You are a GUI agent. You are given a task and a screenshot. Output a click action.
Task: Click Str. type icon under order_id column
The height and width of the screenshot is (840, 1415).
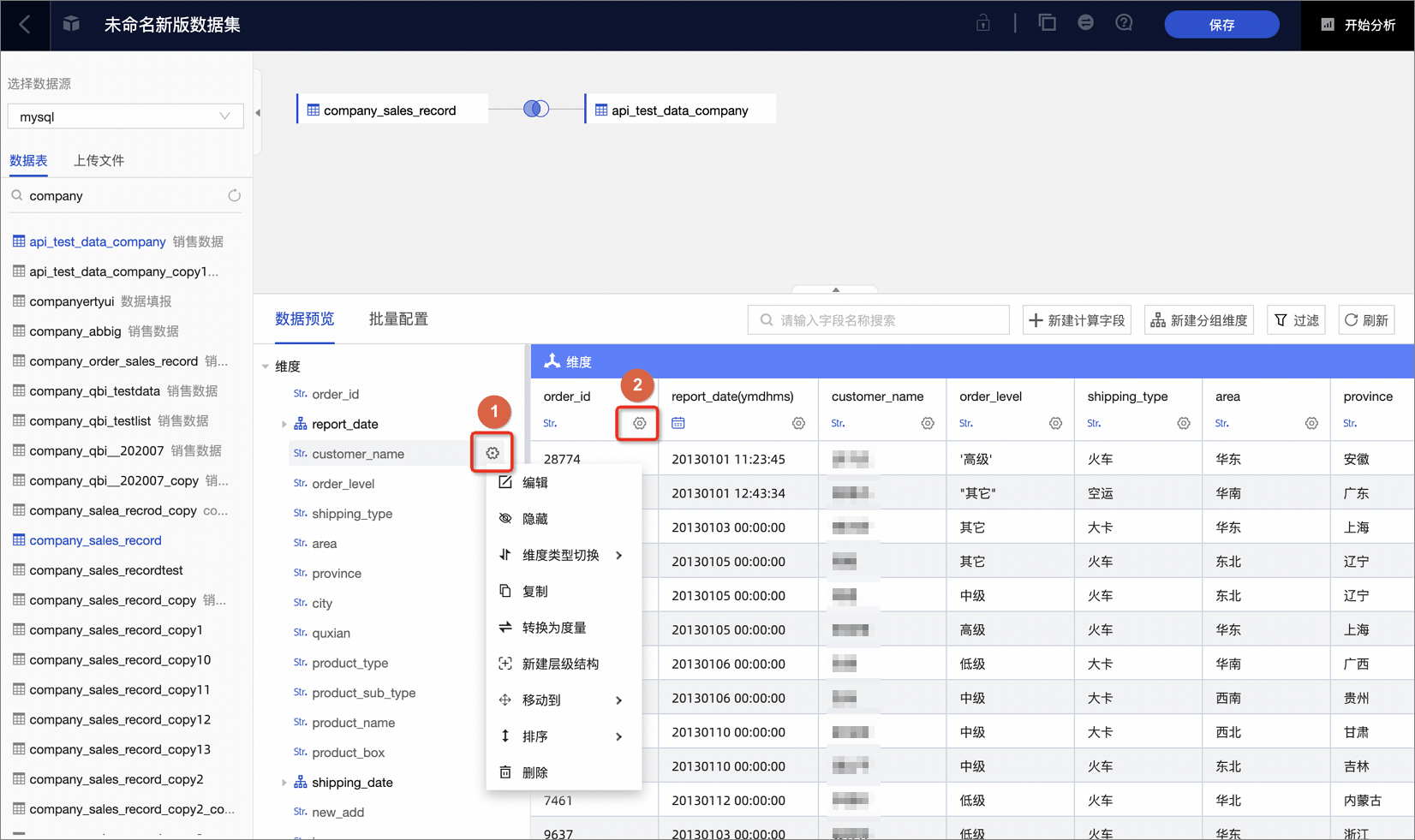tap(551, 423)
